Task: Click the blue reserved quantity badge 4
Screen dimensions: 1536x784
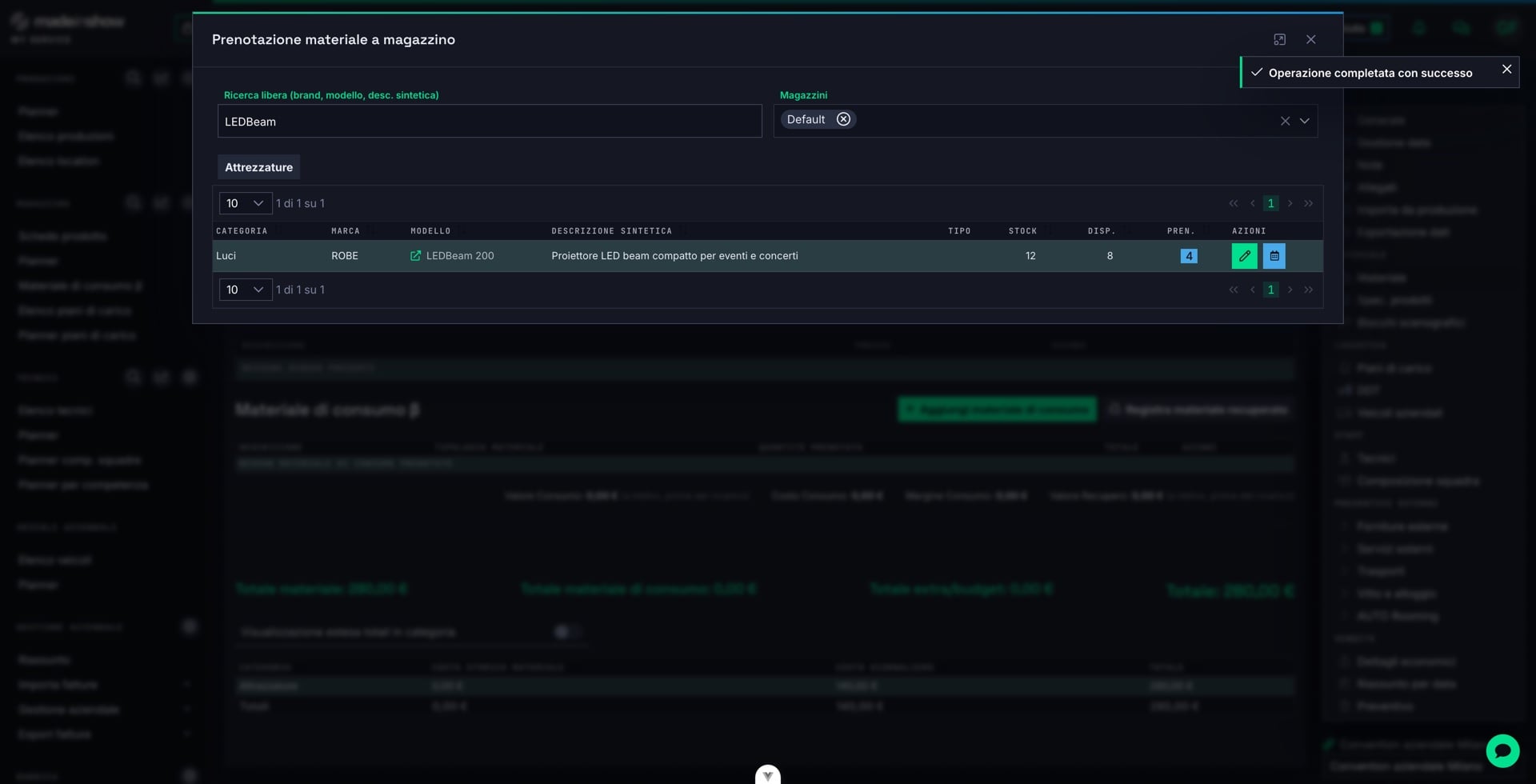Action: (1189, 256)
